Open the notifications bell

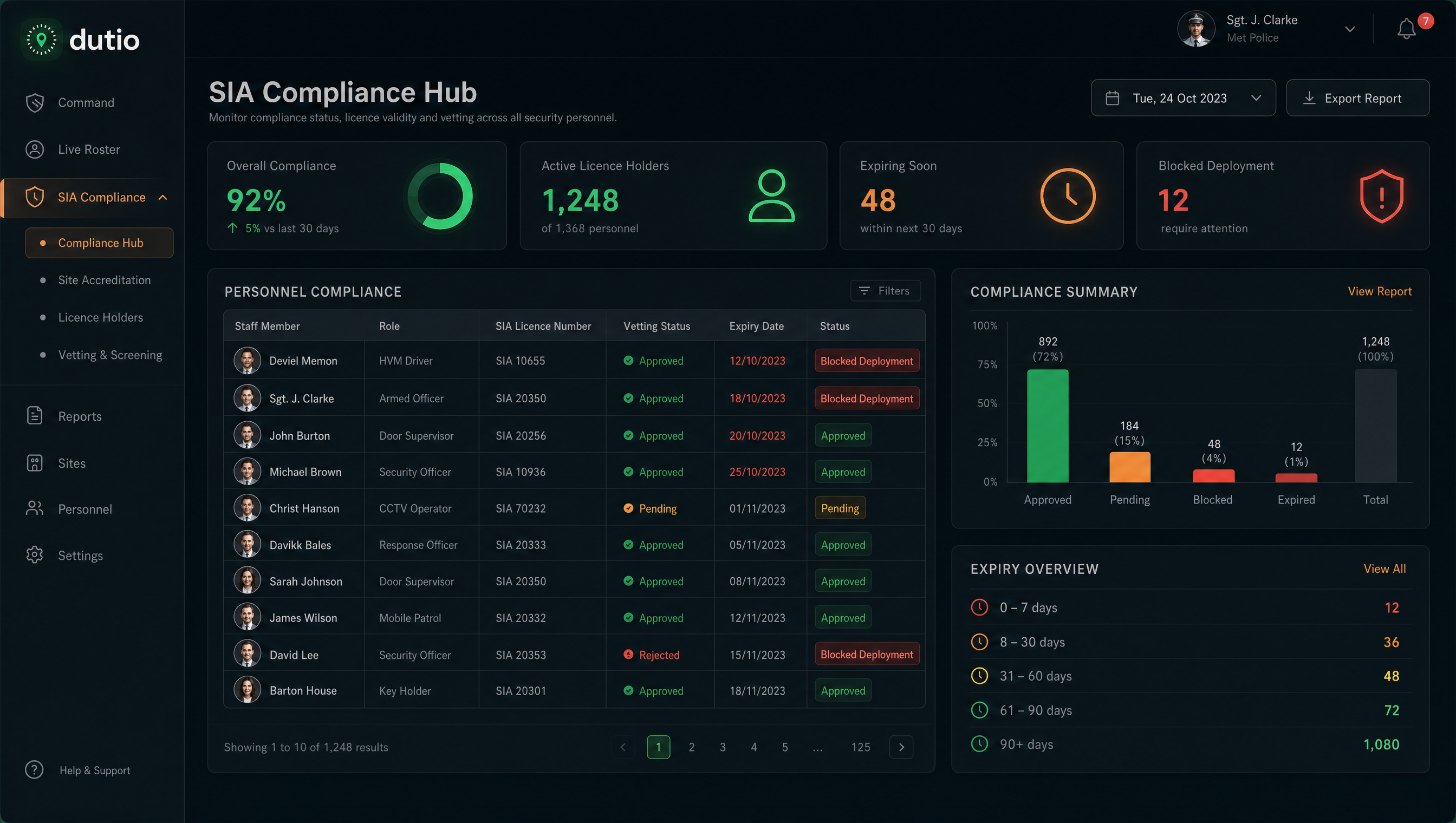click(x=1406, y=29)
